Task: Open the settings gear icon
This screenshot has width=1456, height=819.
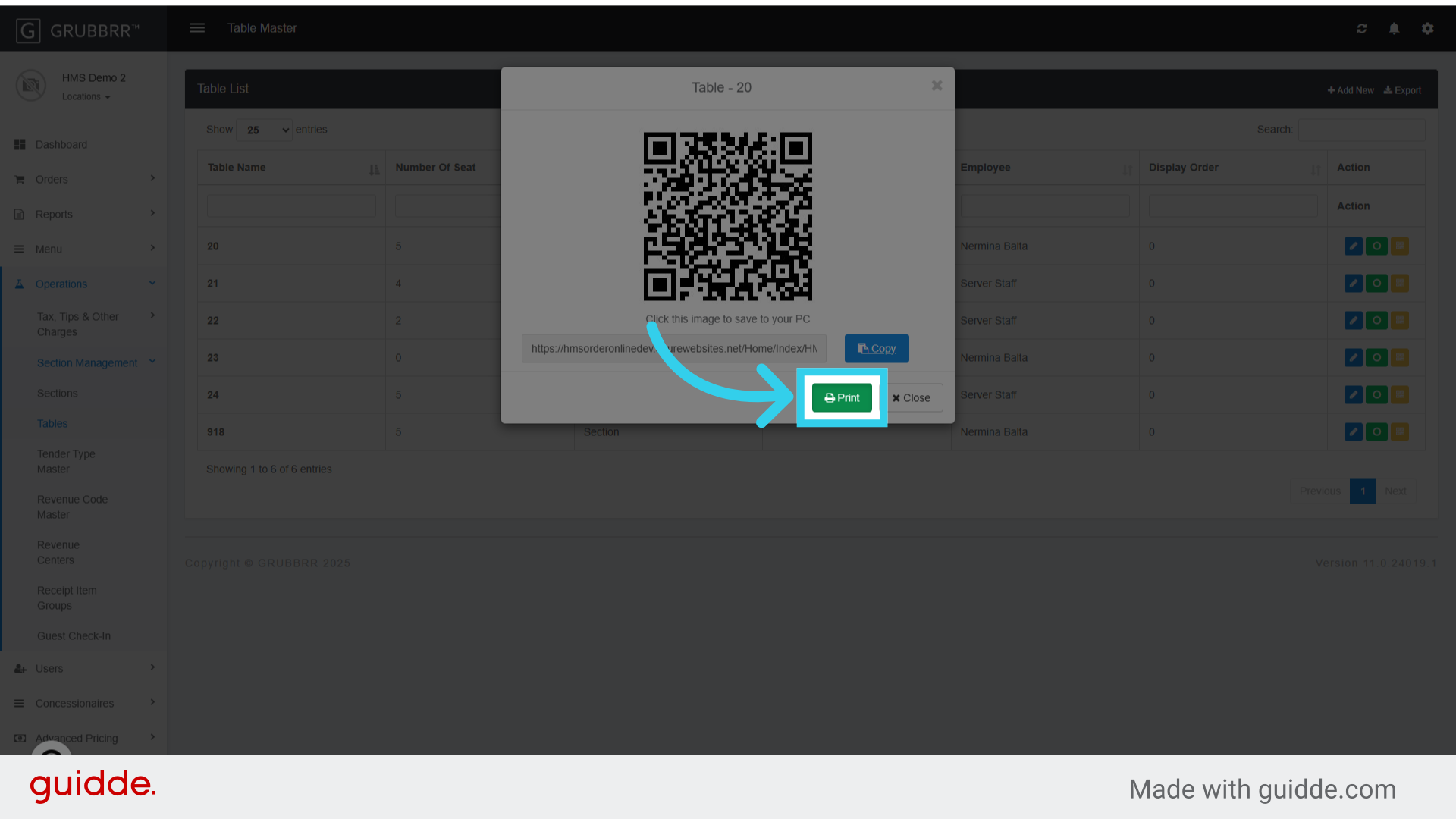Action: [x=1428, y=28]
